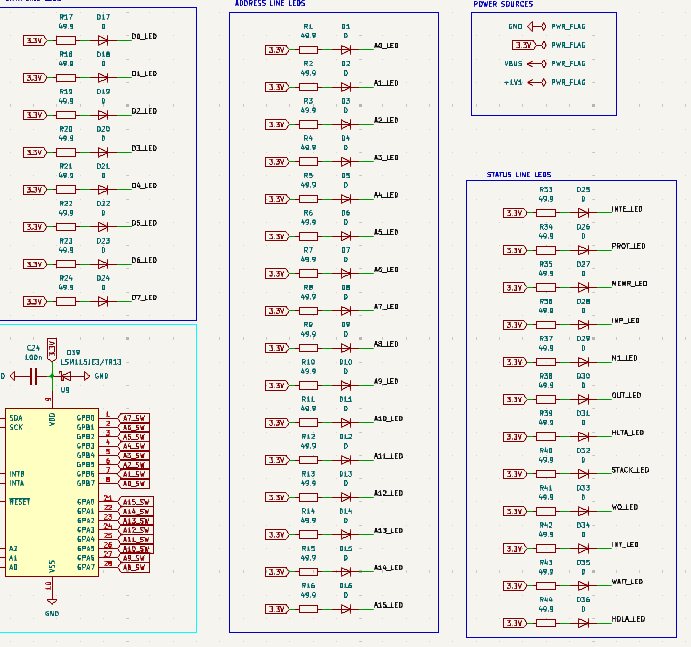Select the VBUS power arrow symbol
The width and height of the screenshot is (691, 647).
(x=533, y=63)
